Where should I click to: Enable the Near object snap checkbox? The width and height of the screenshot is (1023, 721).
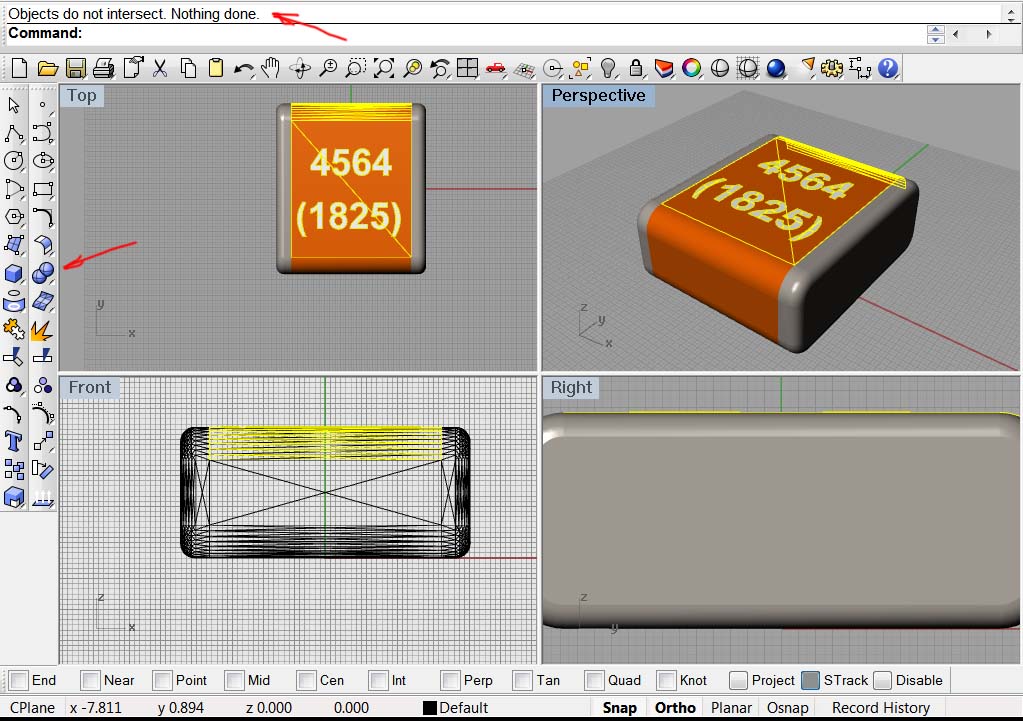(91, 681)
